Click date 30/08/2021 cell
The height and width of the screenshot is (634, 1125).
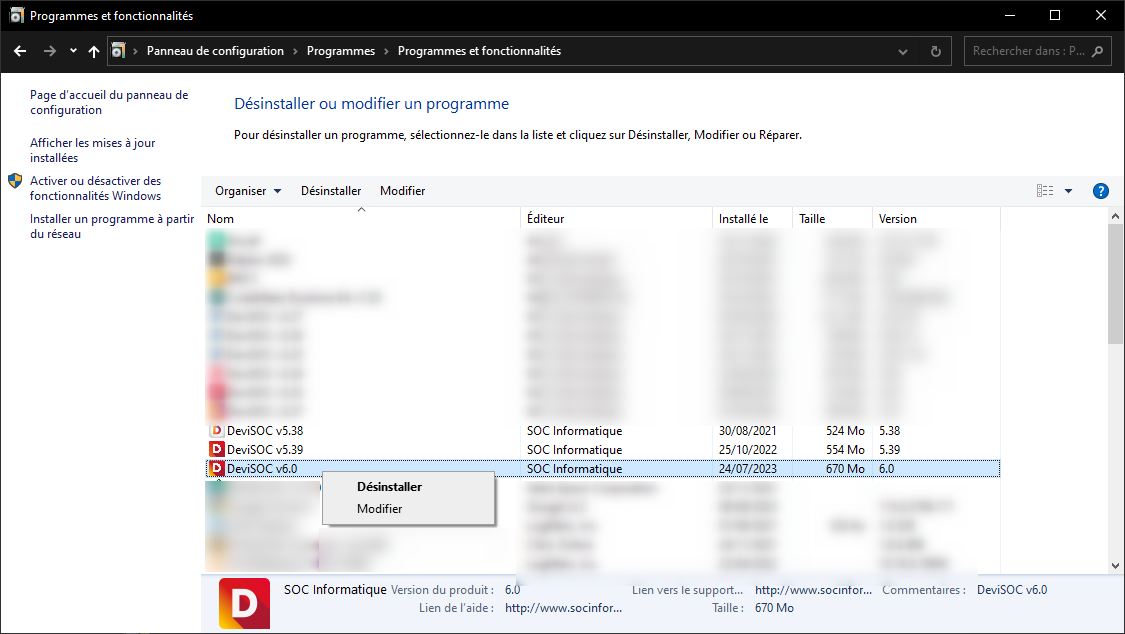748,431
